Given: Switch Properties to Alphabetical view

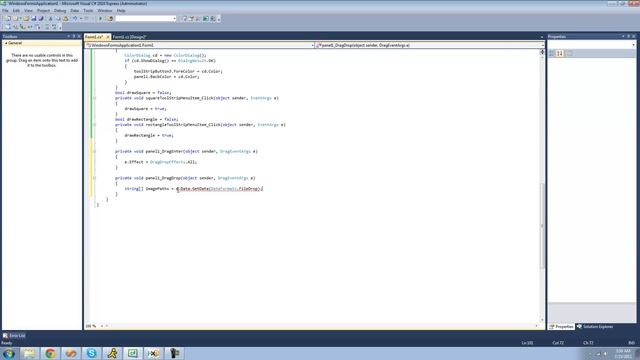Looking at the screenshot, I should click(560, 53).
